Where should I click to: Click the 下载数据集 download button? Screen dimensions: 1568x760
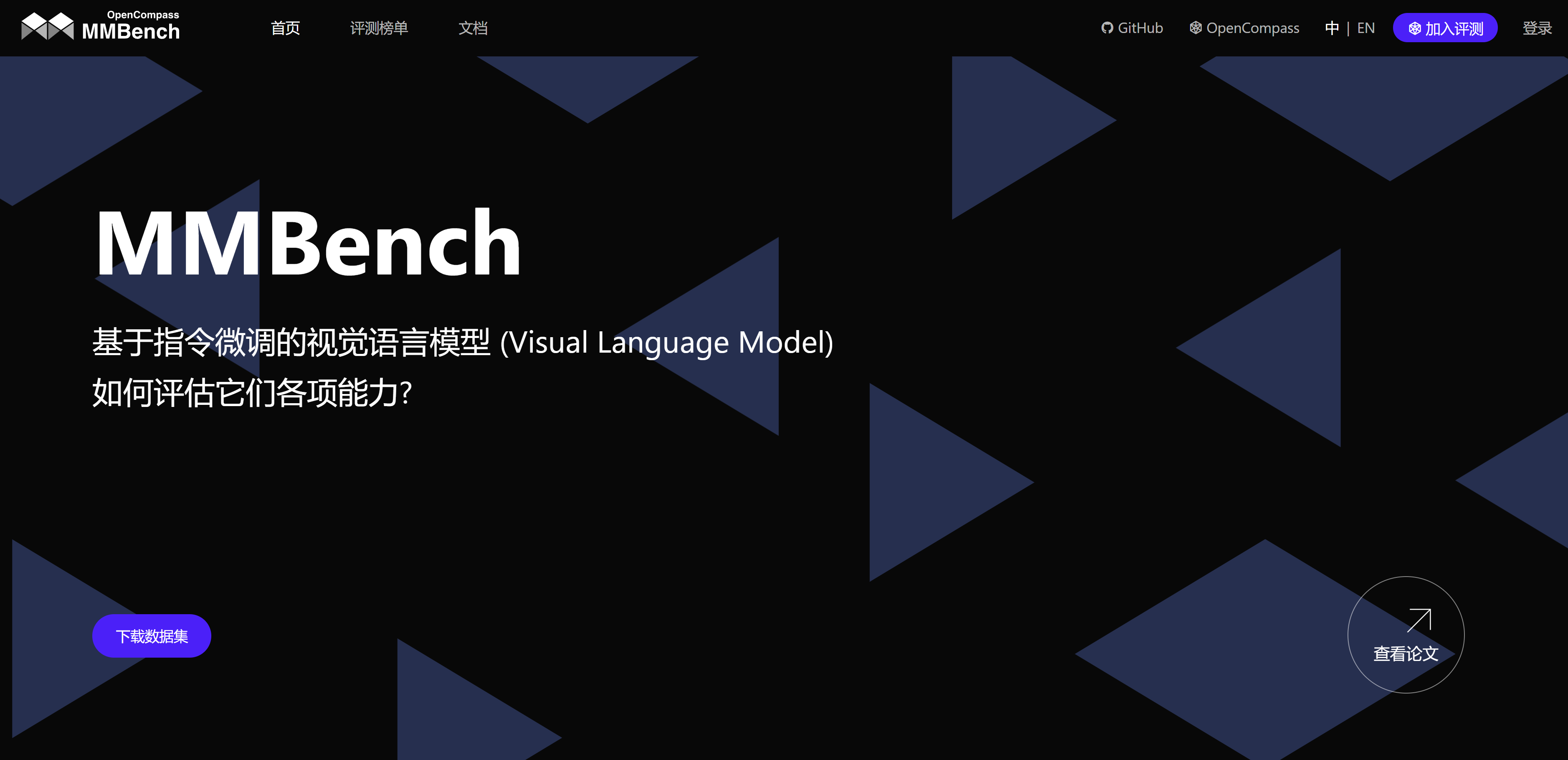point(152,636)
